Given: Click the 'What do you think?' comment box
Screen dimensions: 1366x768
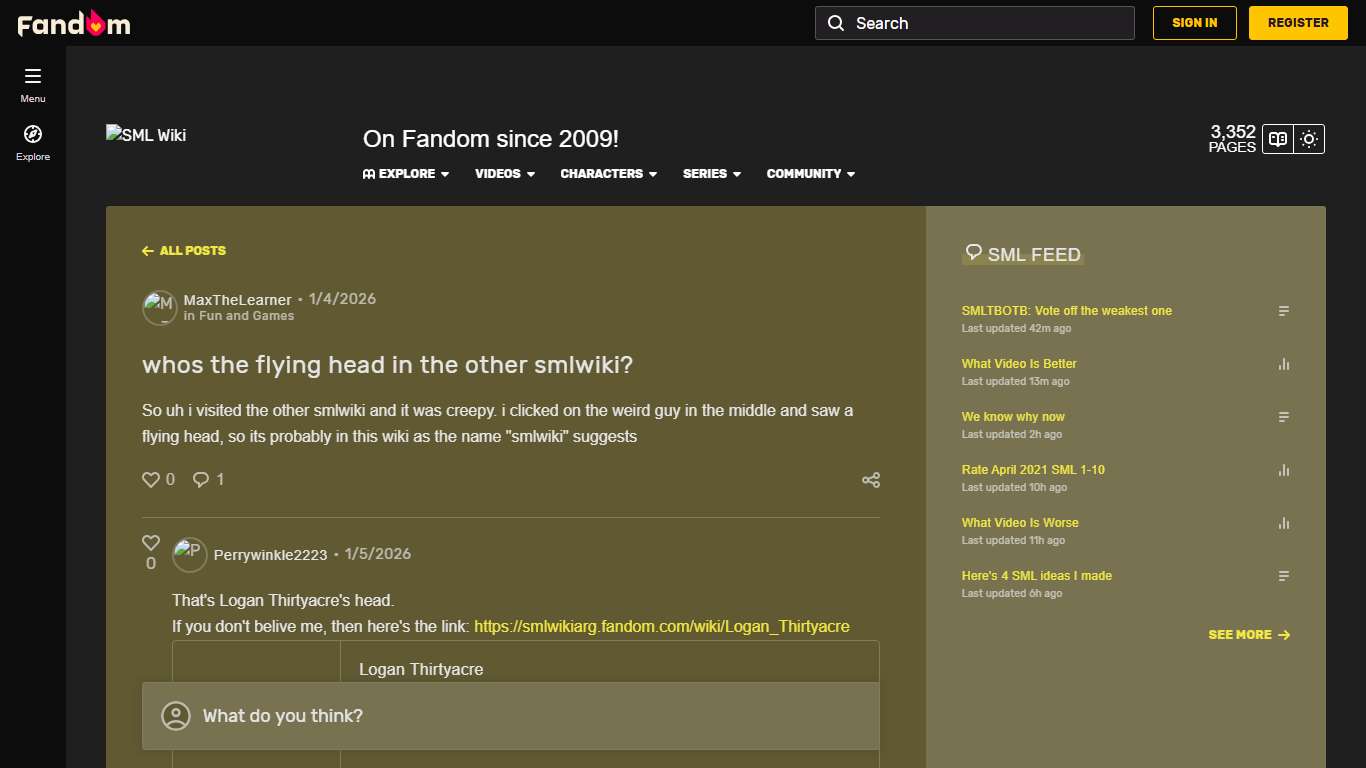Looking at the screenshot, I should (511, 716).
